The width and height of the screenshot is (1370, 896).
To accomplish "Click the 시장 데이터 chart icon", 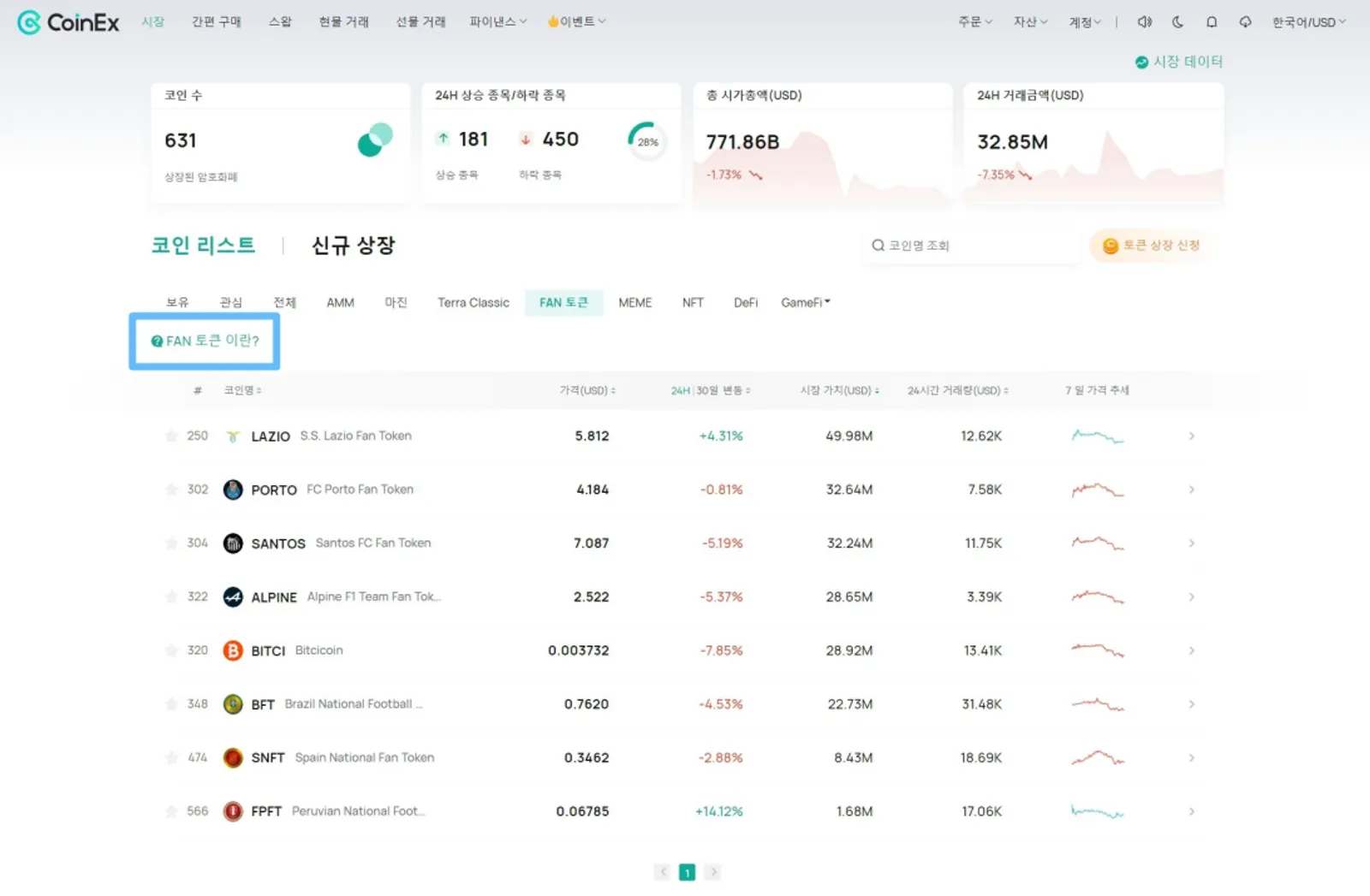I will click(x=1141, y=62).
